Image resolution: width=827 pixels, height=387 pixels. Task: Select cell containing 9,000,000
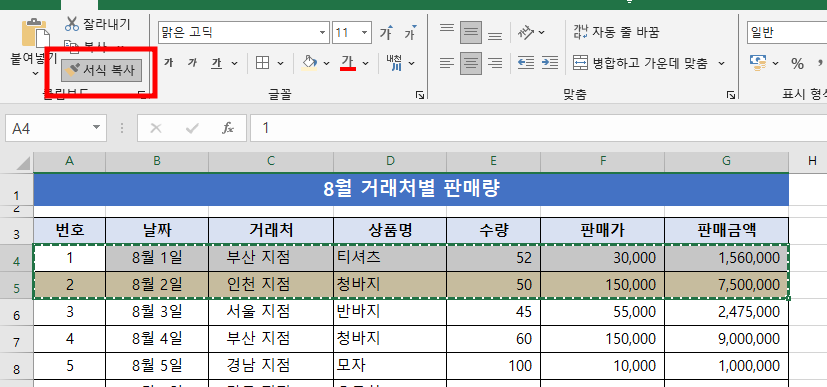tap(726, 339)
